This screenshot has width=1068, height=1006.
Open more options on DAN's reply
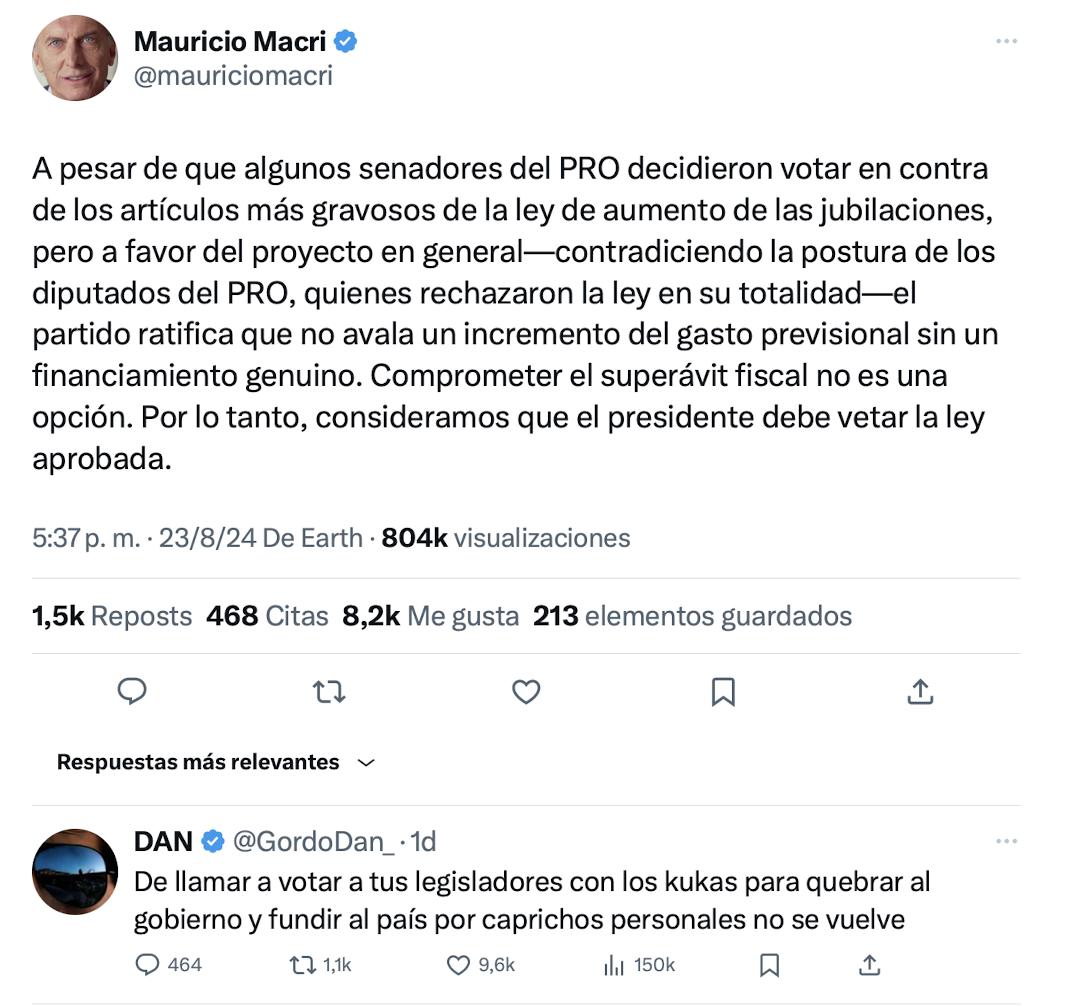pos(1007,842)
